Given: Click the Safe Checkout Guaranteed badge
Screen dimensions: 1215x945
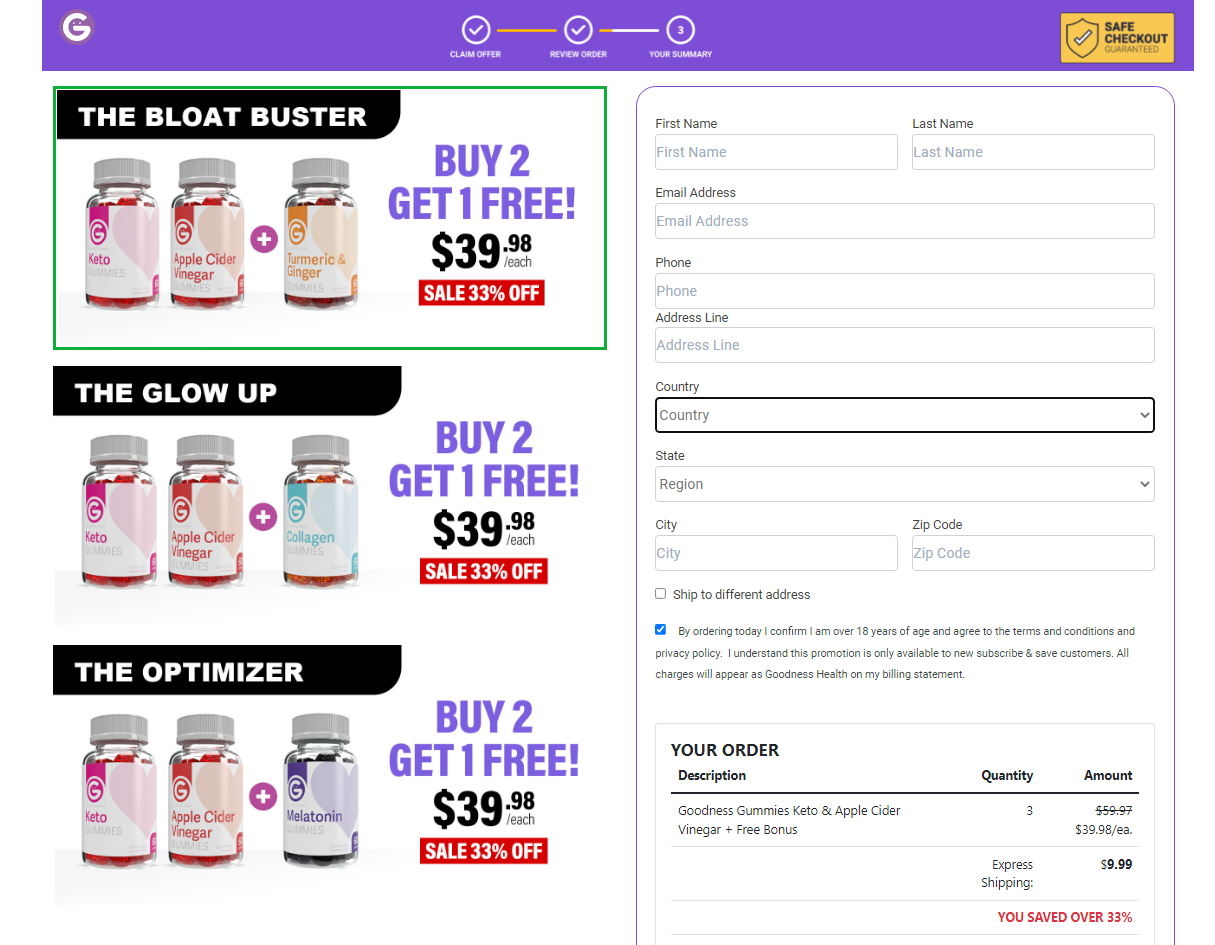Looking at the screenshot, I should tap(1117, 37).
